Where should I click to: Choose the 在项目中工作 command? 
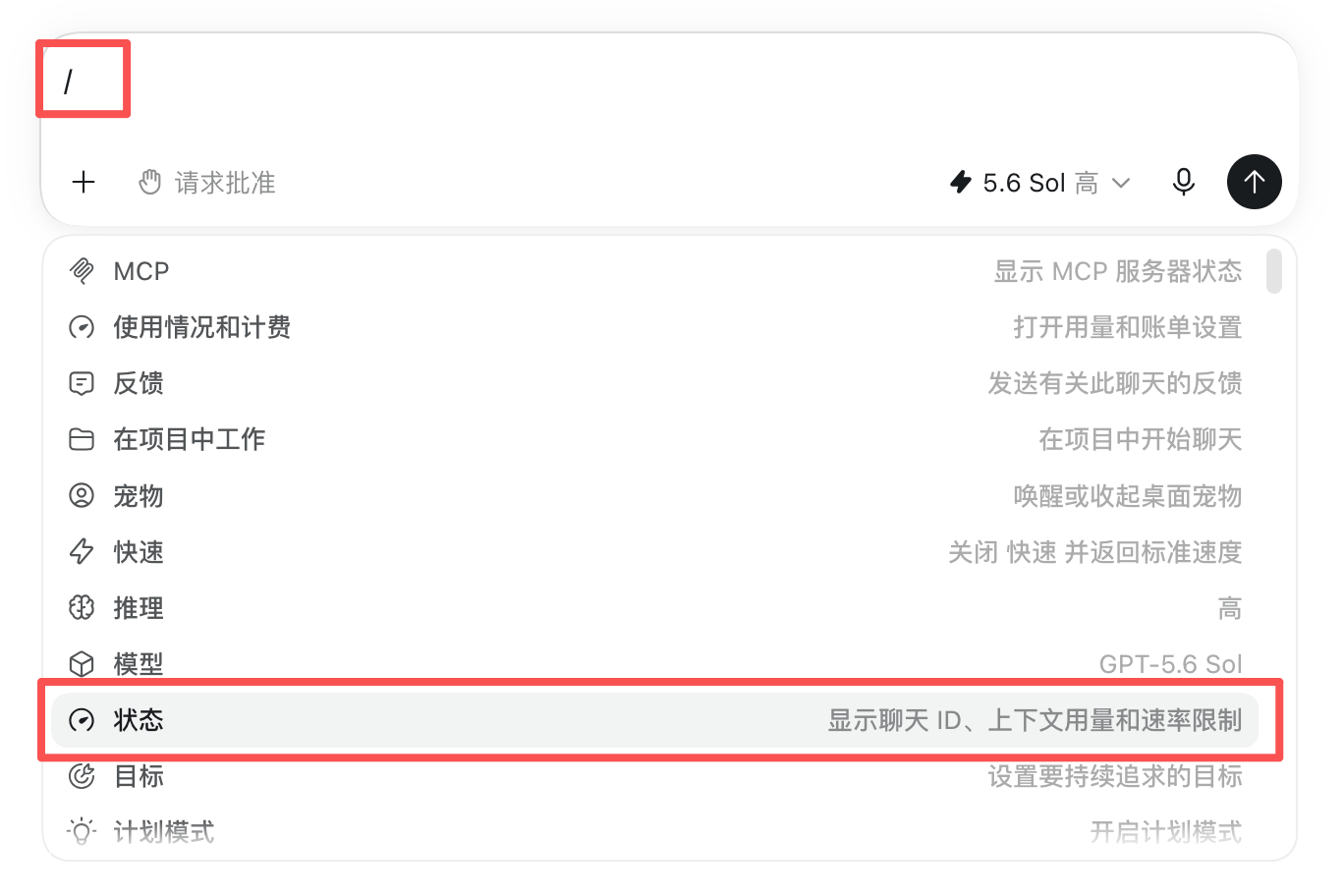(655, 439)
